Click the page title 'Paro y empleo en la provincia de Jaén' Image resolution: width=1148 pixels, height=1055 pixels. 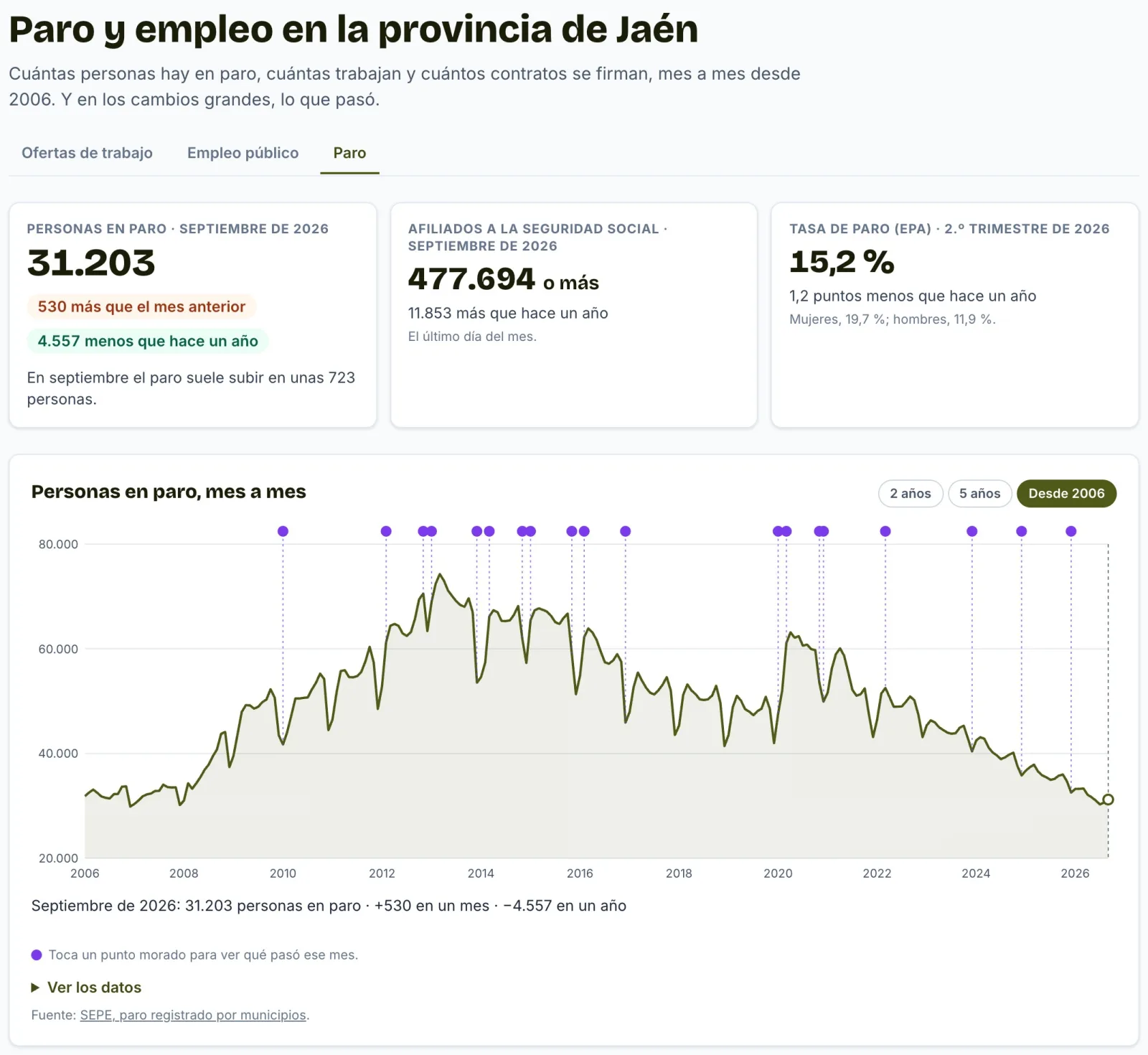coord(354,29)
